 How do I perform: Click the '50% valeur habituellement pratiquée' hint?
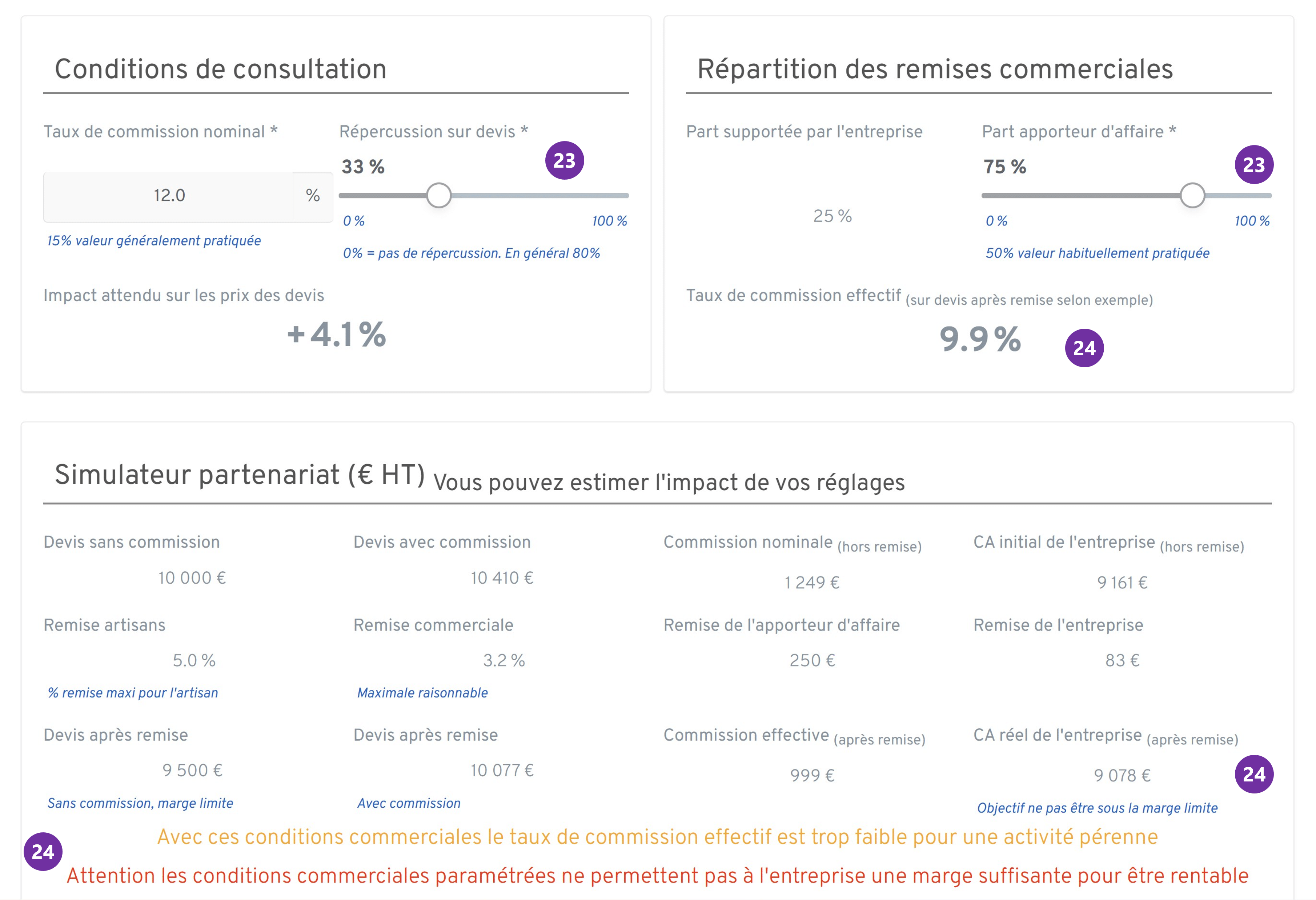[1097, 253]
